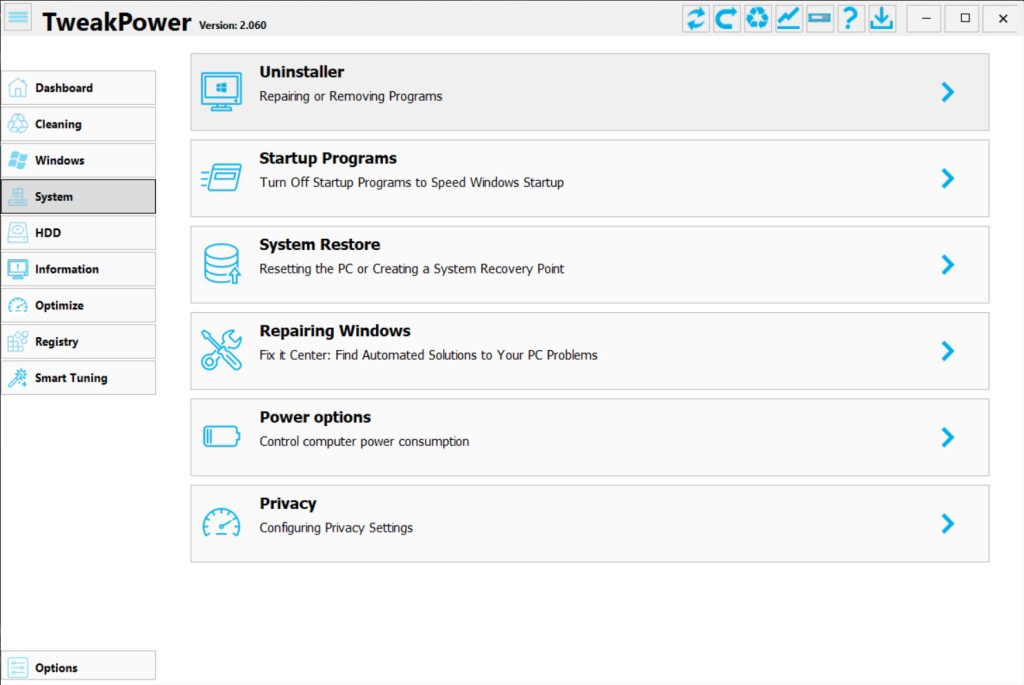The height and width of the screenshot is (685, 1024).
Task: Show the Information section
Action: (78, 269)
